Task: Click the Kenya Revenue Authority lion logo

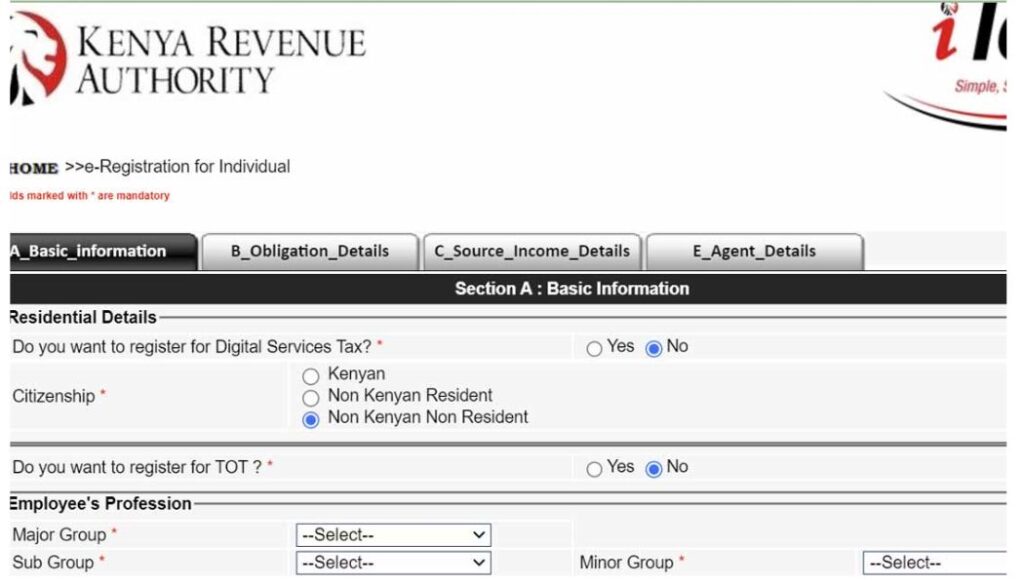Action: click(36, 58)
